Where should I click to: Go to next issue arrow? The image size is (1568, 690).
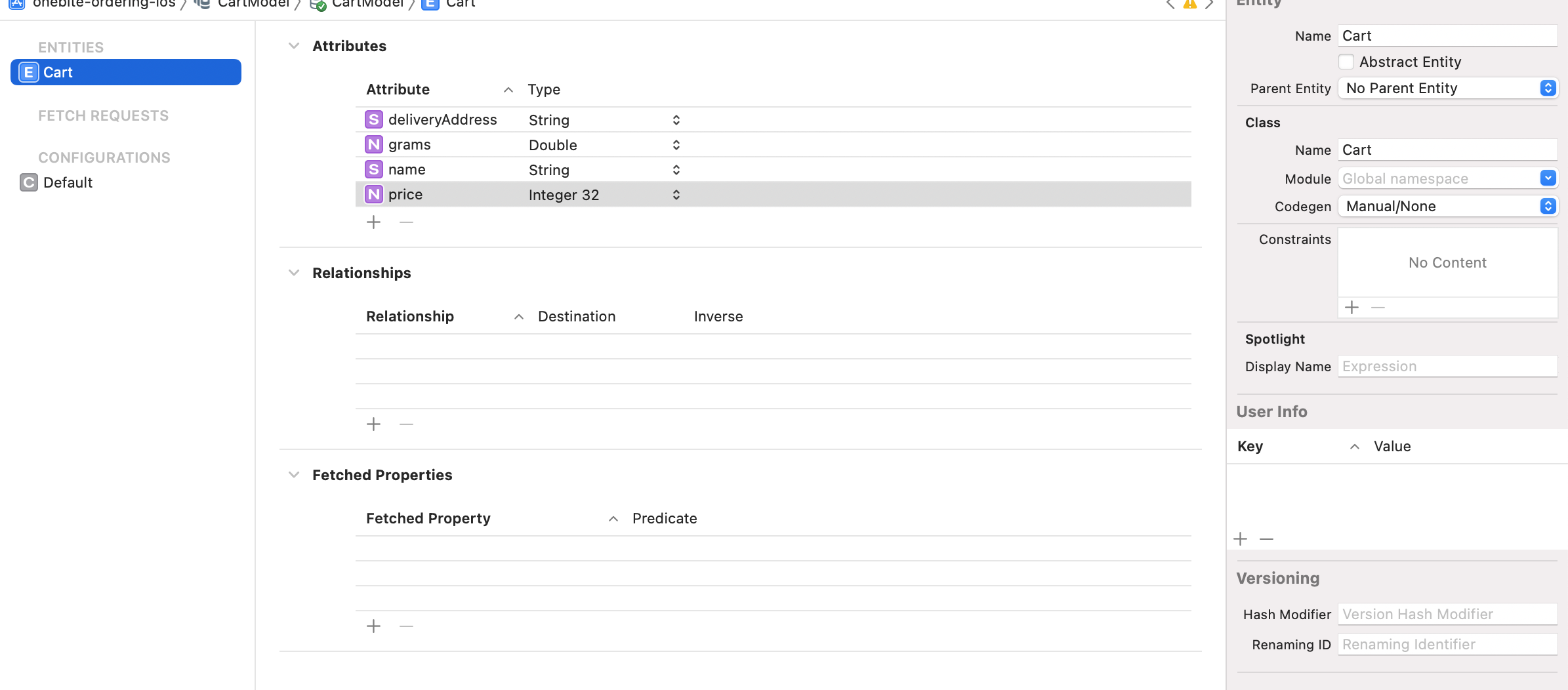pos(1209,4)
